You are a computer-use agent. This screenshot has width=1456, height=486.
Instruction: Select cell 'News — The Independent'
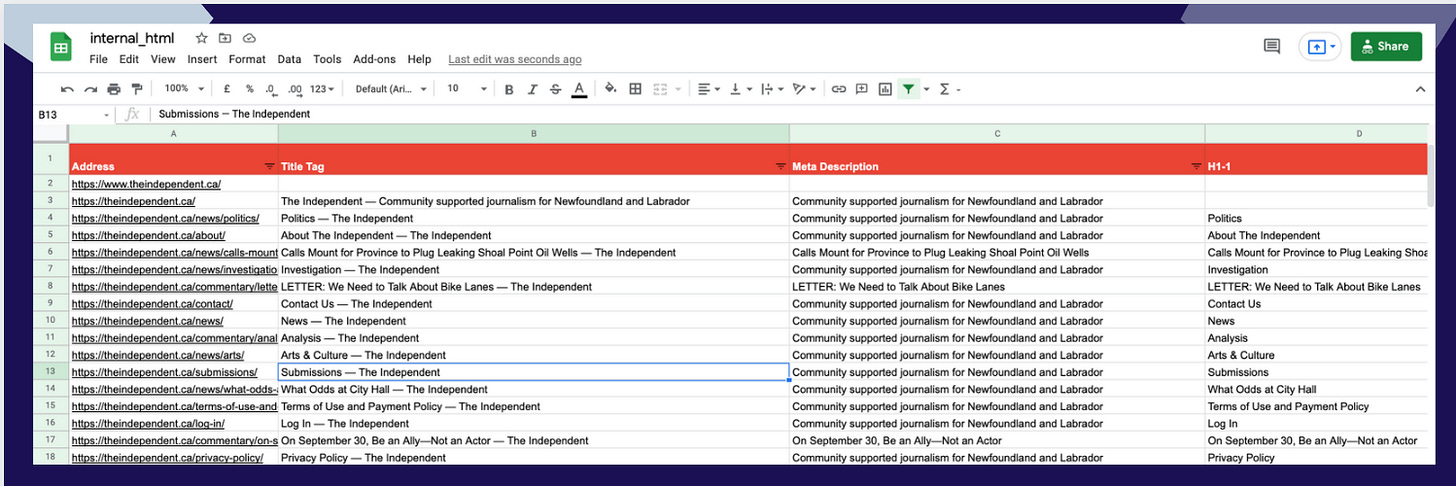click(x=534, y=321)
